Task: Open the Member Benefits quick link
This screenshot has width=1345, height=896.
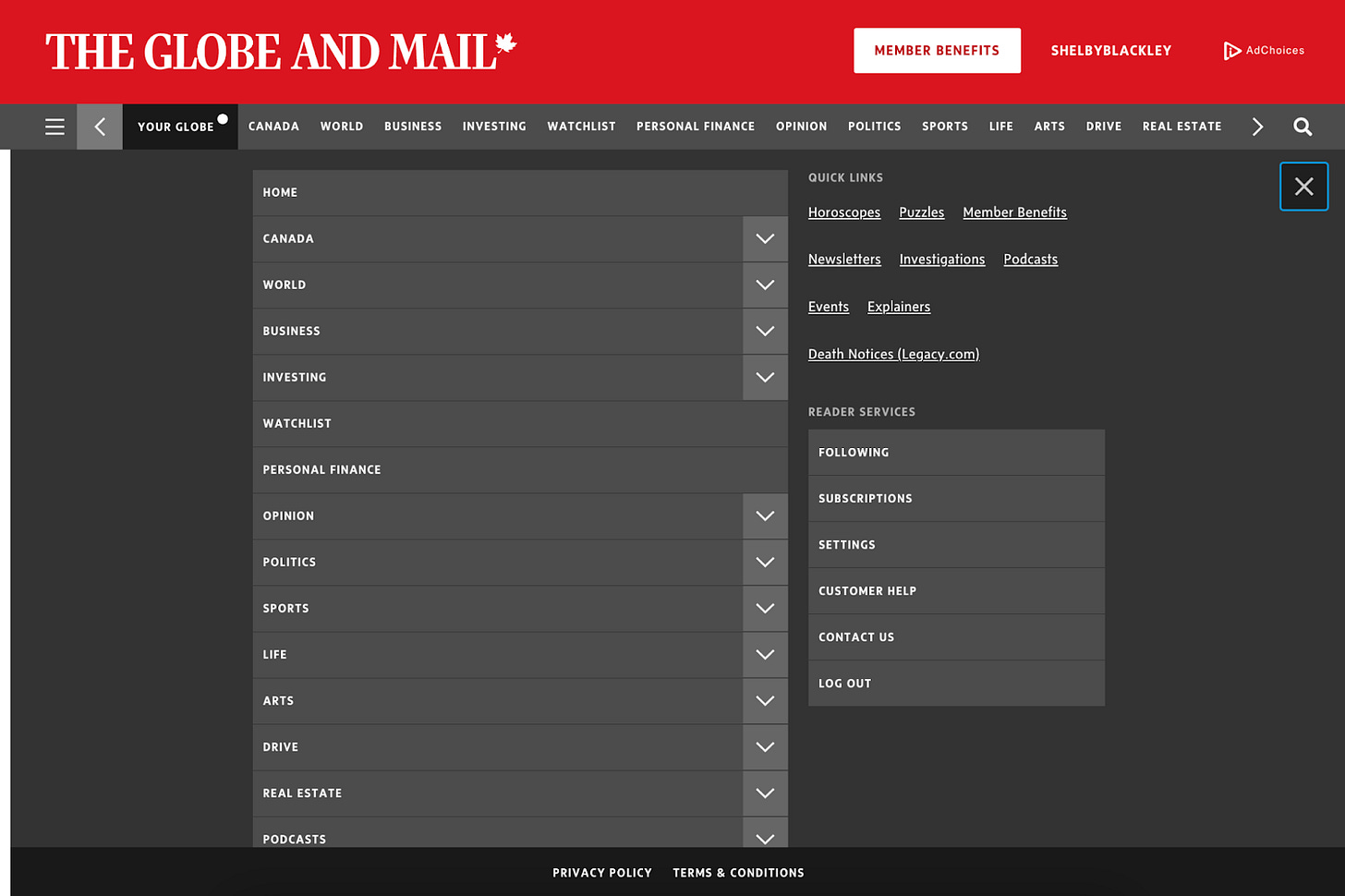Action: pyautogui.click(x=1014, y=212)
